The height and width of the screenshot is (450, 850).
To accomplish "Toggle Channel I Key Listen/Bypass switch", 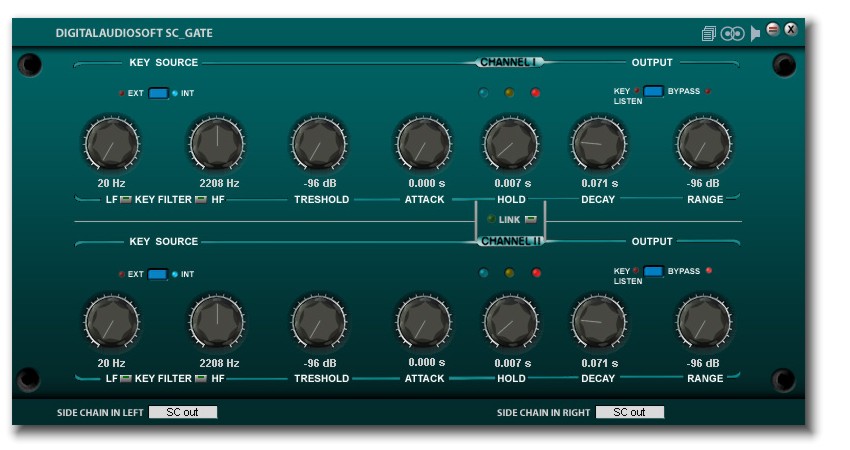I will point(653,91).
